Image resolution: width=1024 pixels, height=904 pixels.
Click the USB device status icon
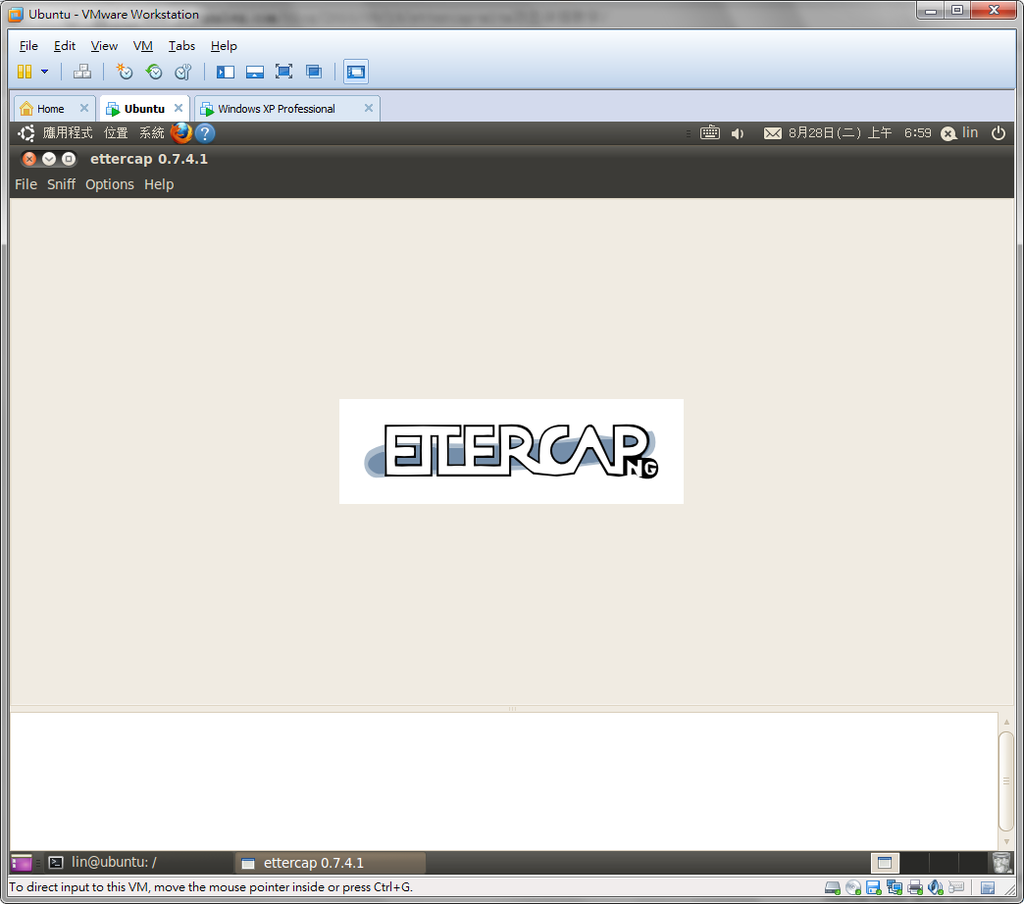(x=957, y=888)
